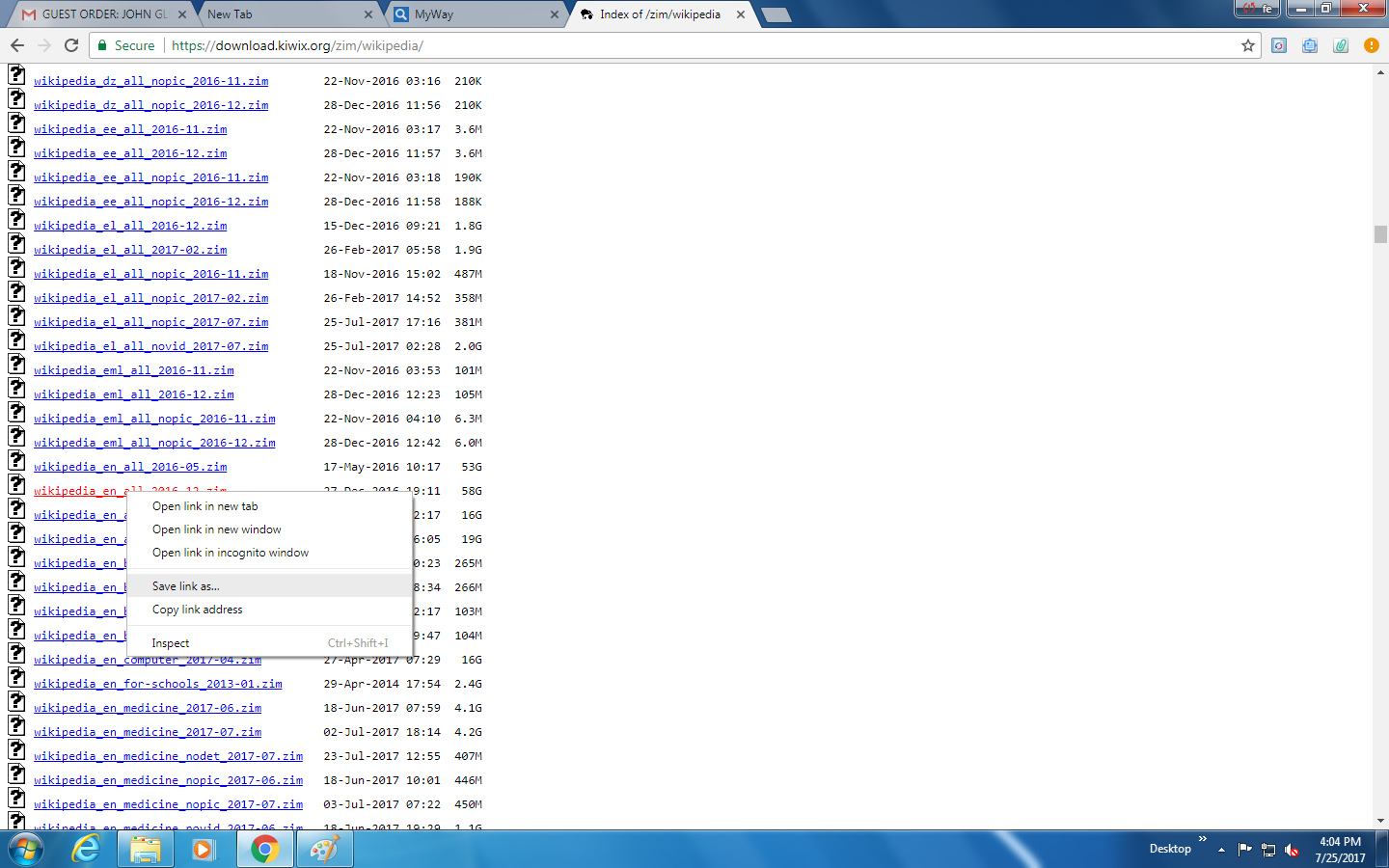Click file icon beside wikipedia_eml_all_2016-12.zim
The height and width of the screenshot is (868, 1389).
tap(16, 388)
